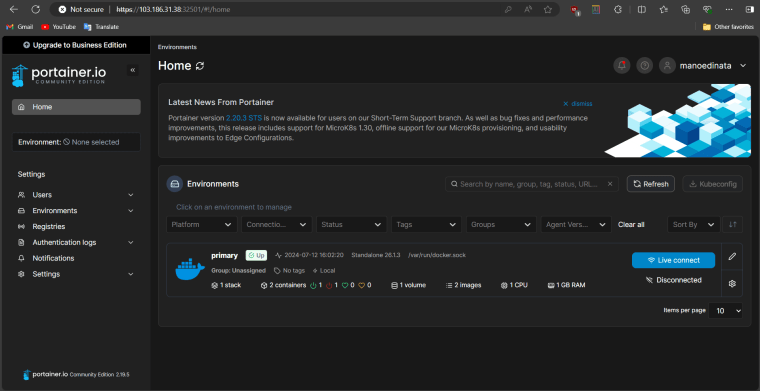Open Gmail bookmark

tap(19, 27)
